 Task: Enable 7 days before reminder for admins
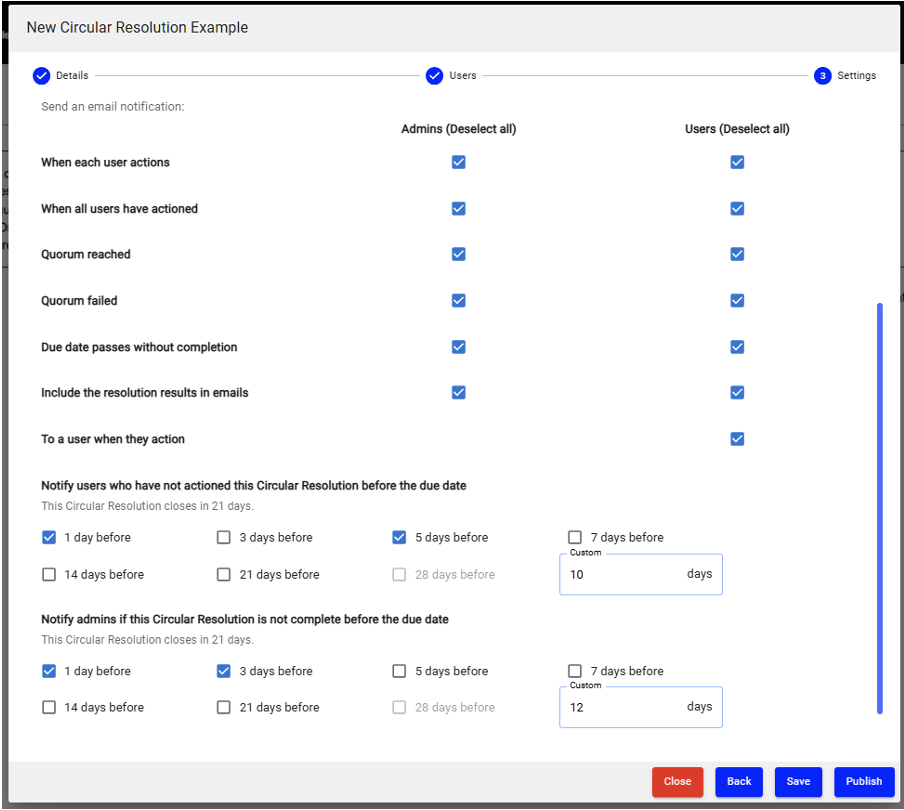[x=575, y=671]
